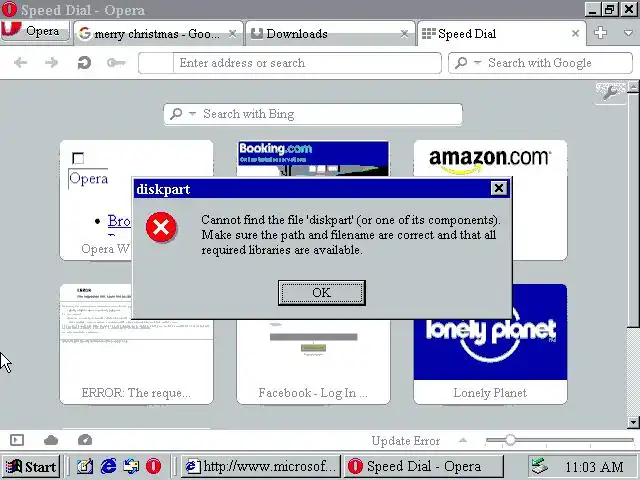Viewport: 640px width, 480px height.
Task: Expand the Bing search engine dropdown
Action: 192,113
